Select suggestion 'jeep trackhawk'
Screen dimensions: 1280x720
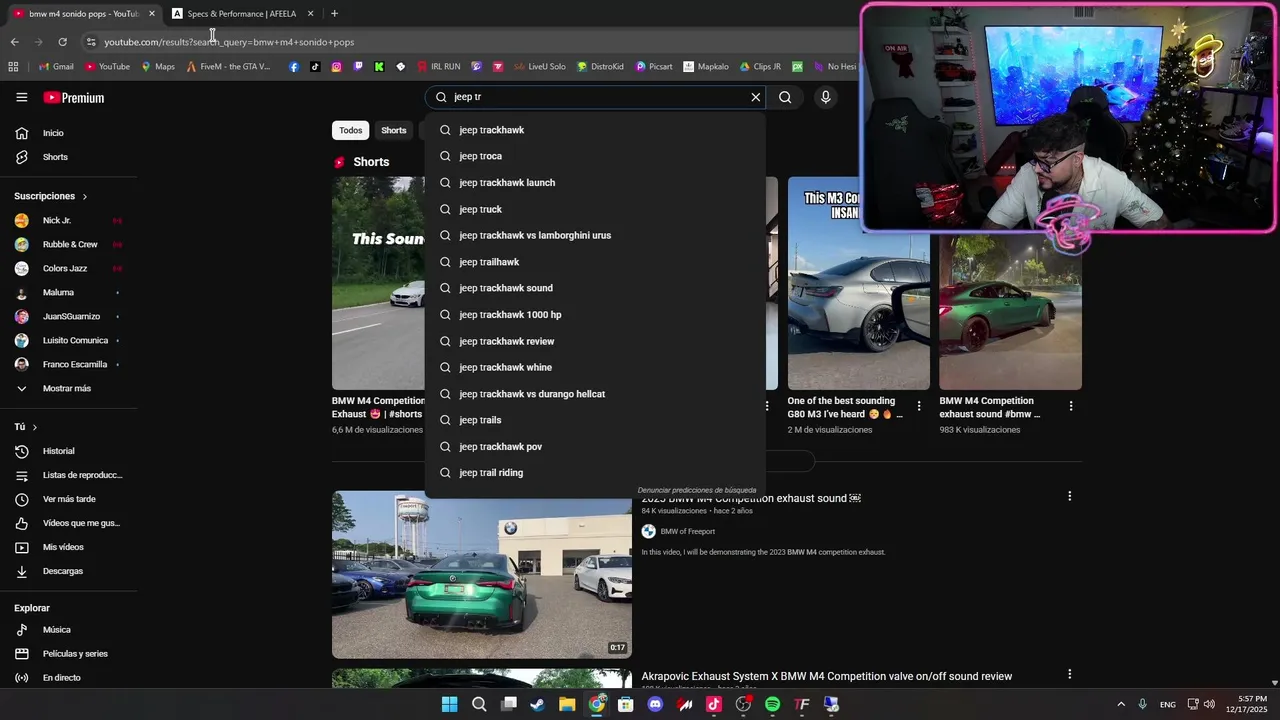[595, 130]
